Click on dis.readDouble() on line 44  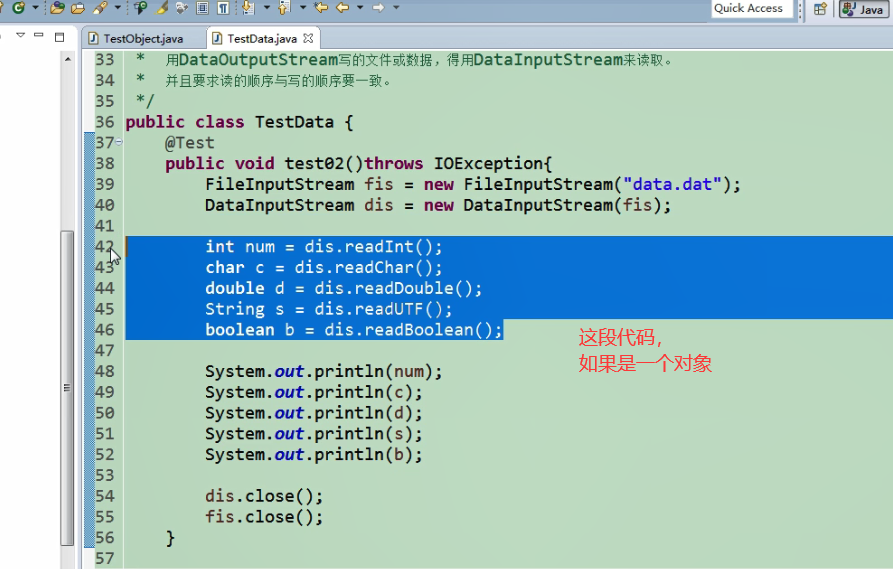392,288
